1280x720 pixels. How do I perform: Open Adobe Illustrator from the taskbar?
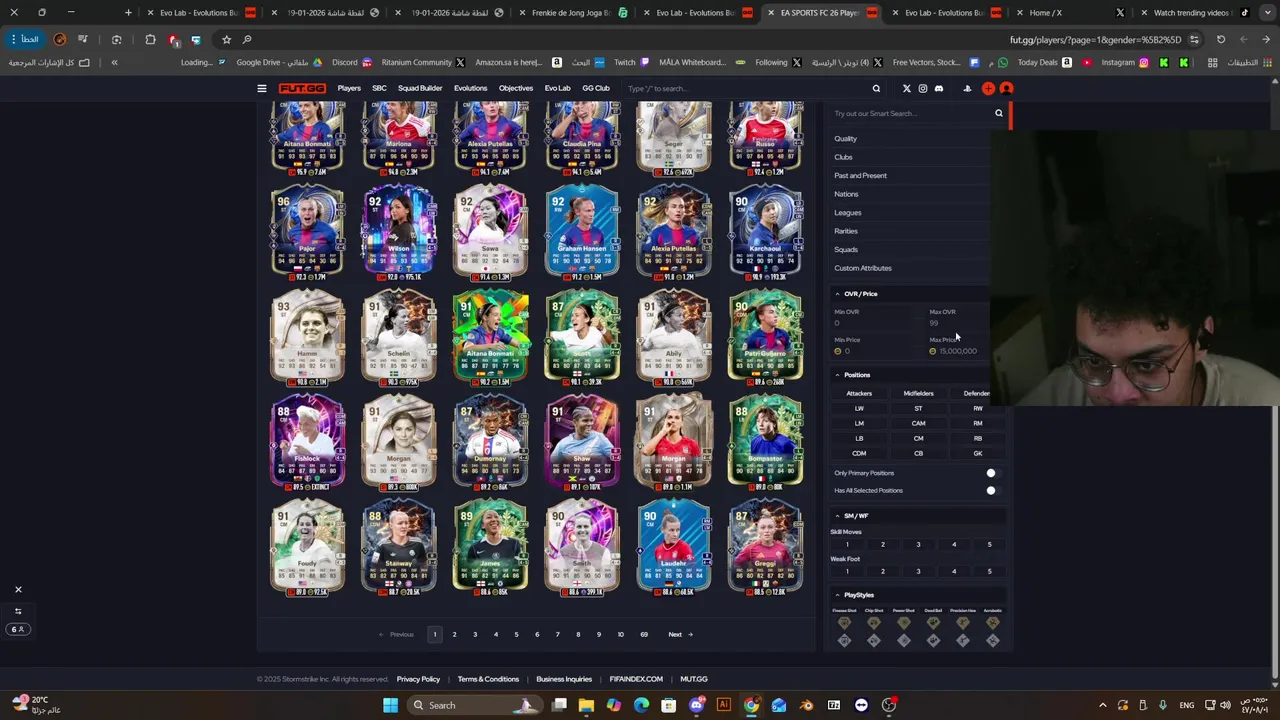[724, 705]
